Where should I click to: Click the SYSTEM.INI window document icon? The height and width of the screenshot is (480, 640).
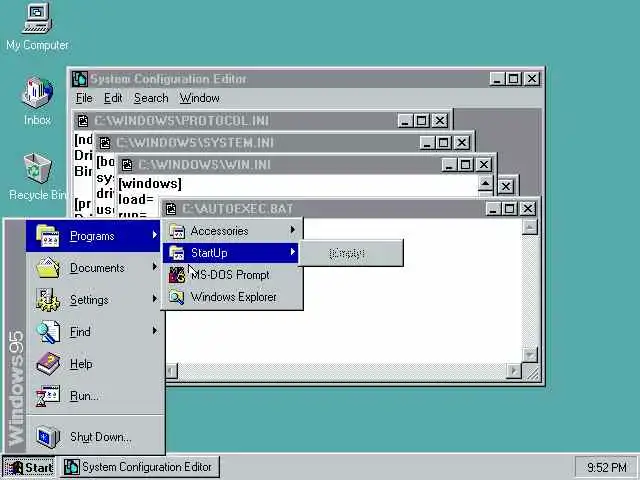click(105, 143)
